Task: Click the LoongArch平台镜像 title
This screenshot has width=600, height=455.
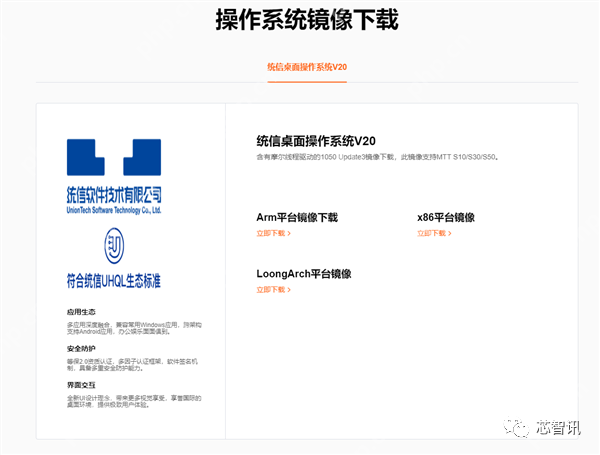Action: pos(304,274)
